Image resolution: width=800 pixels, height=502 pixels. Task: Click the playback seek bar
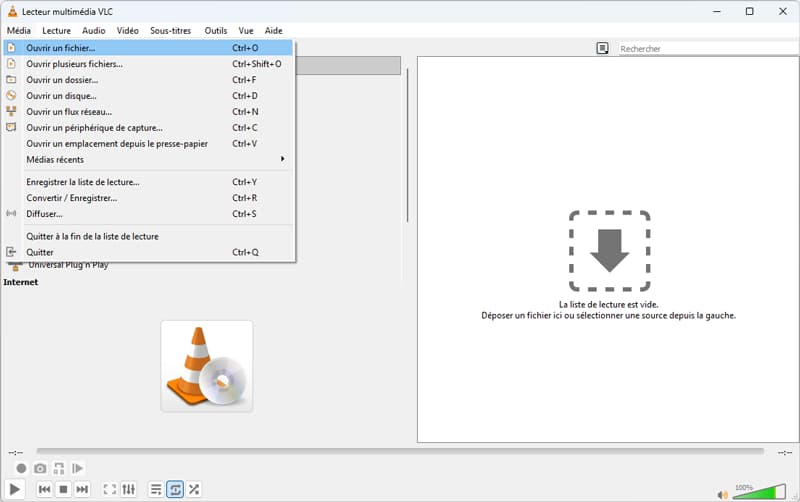click(400, 451)
